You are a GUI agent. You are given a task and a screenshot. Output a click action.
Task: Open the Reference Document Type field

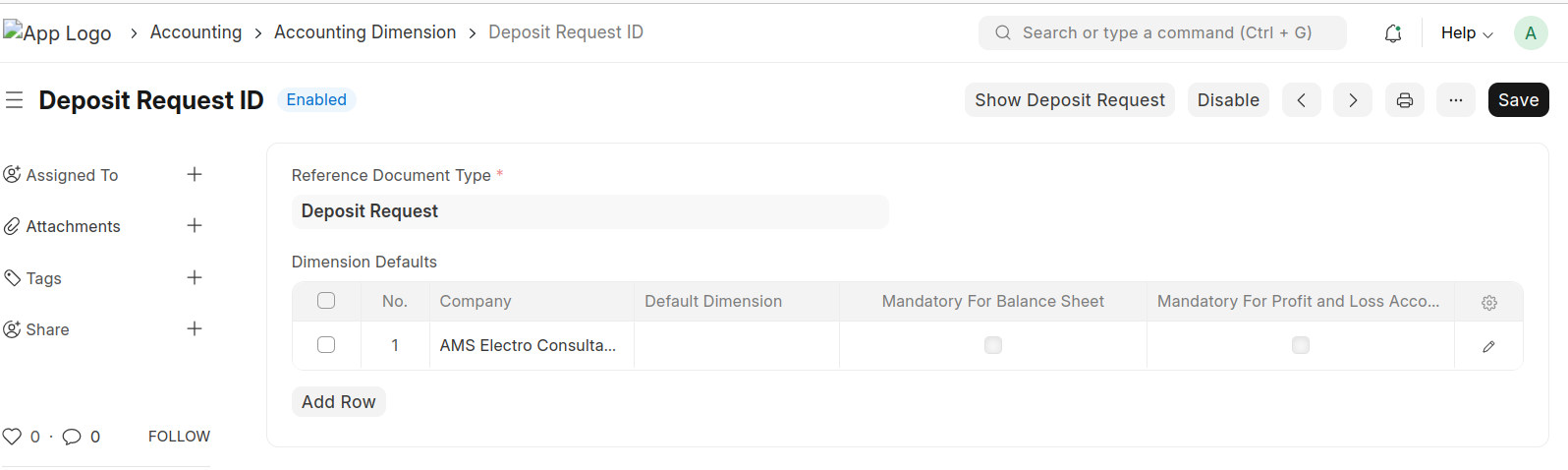coord(589,211)
